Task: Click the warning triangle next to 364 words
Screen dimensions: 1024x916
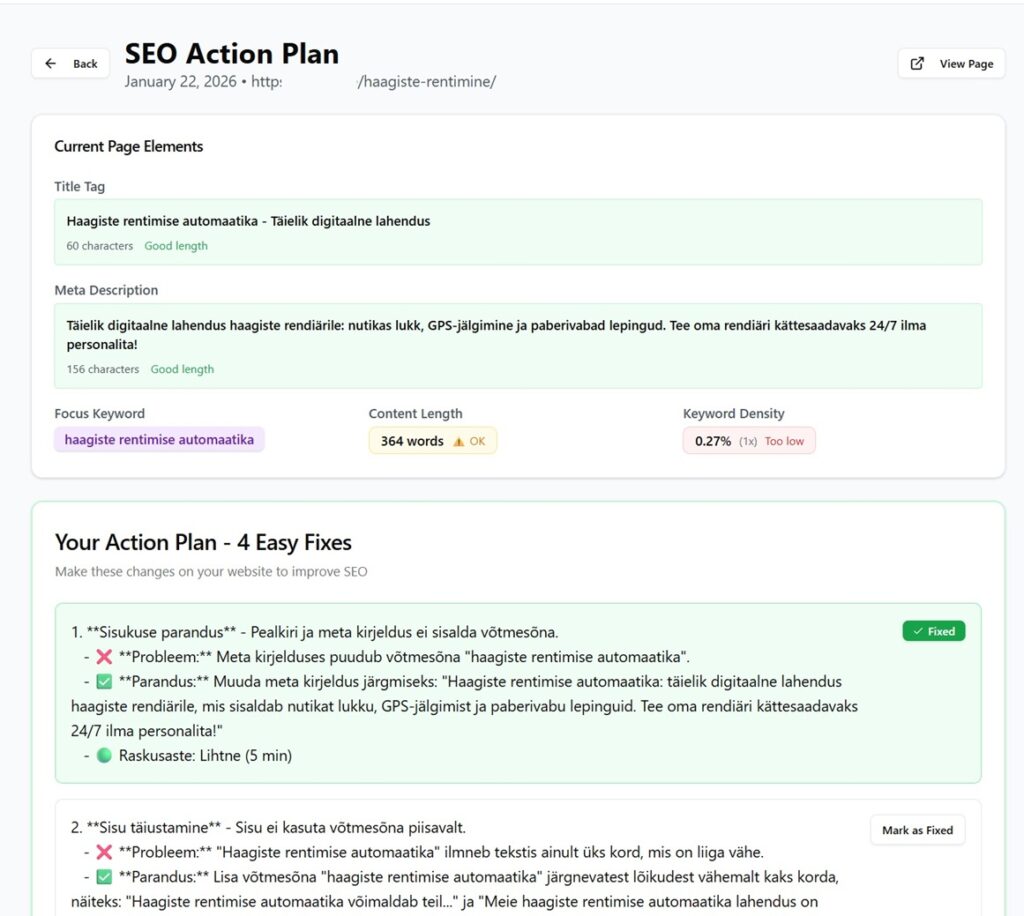Action: [458, 440]
